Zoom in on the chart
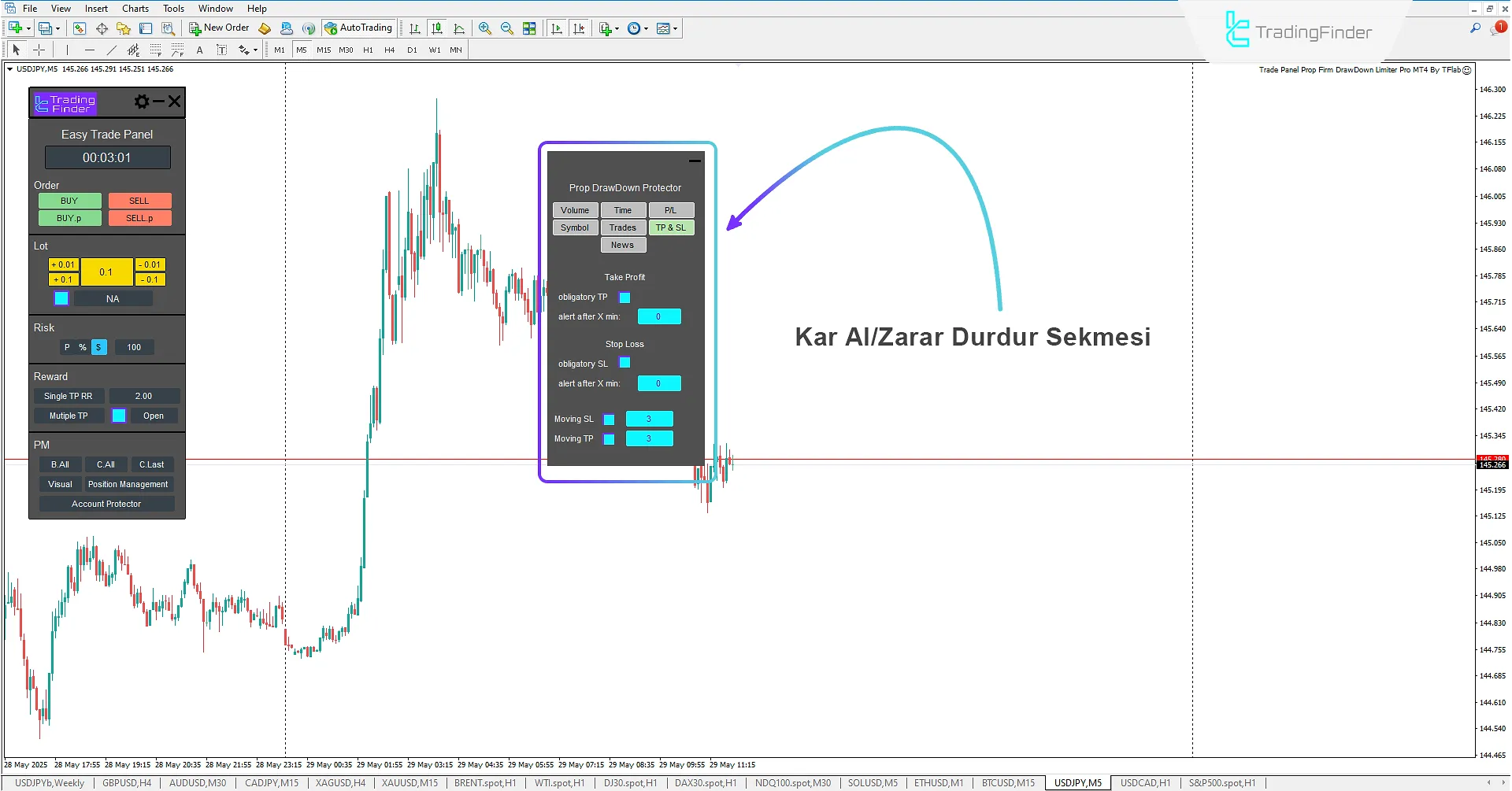Image resolution: width=1512 pixels, height=791 pixels. click(x=485, y=28)
